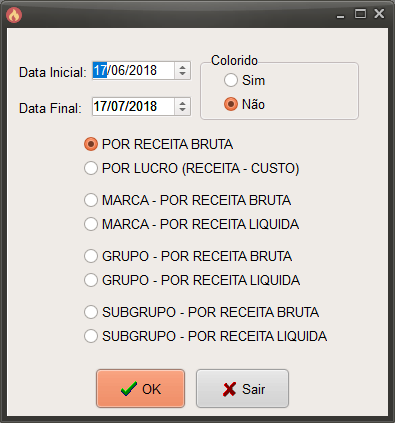Close the window with the title bar X
Image resolution: width=395 pixels, height=423 pixels.
click(x=379, y=14)
